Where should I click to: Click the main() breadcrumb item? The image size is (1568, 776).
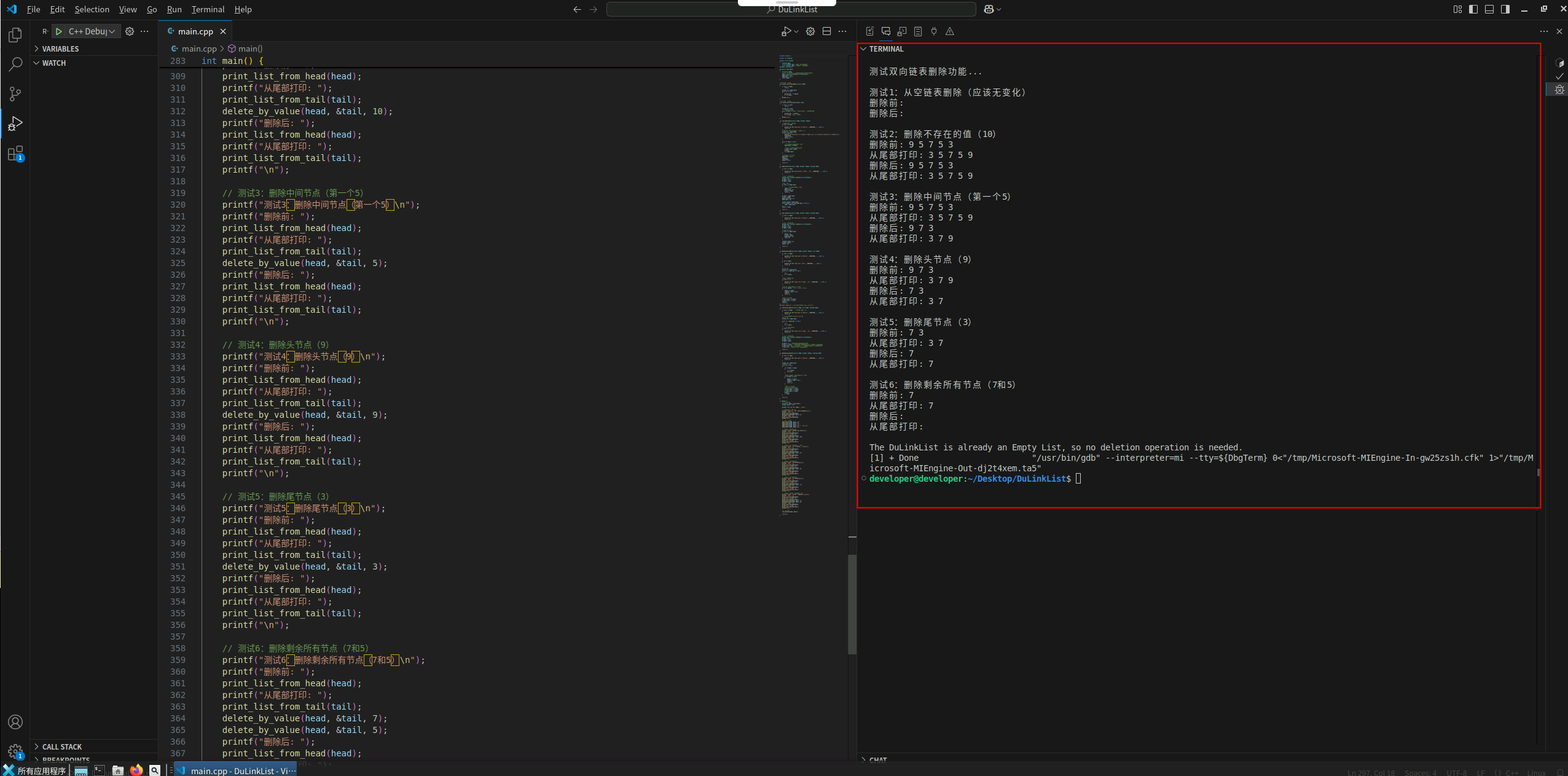tap(250, 49)
